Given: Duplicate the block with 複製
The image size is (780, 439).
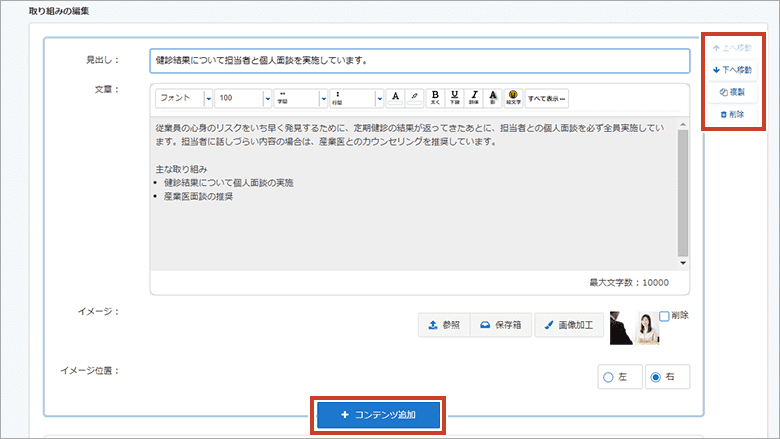Looking at the screenshot, I should click(x=734, y=92).
